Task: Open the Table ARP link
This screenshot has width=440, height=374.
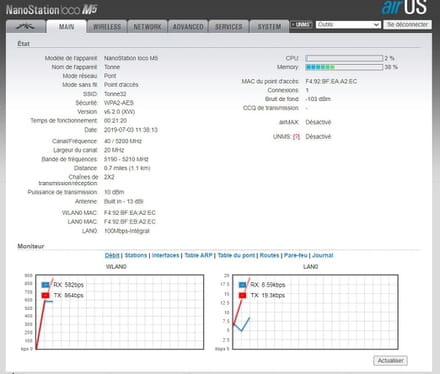Action: pyautogui.click(x=198, y=255)
